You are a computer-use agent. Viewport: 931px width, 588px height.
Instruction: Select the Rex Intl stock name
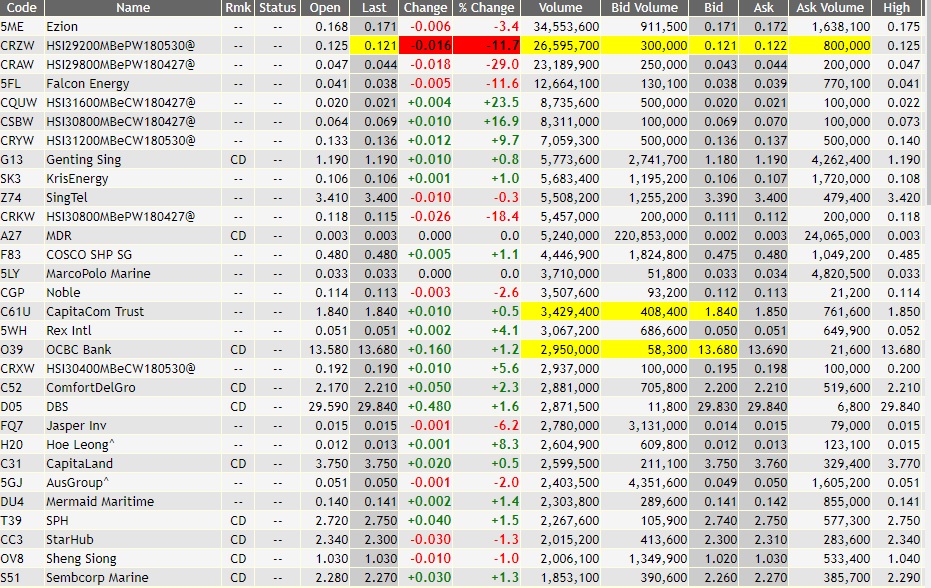pos(69,331)
